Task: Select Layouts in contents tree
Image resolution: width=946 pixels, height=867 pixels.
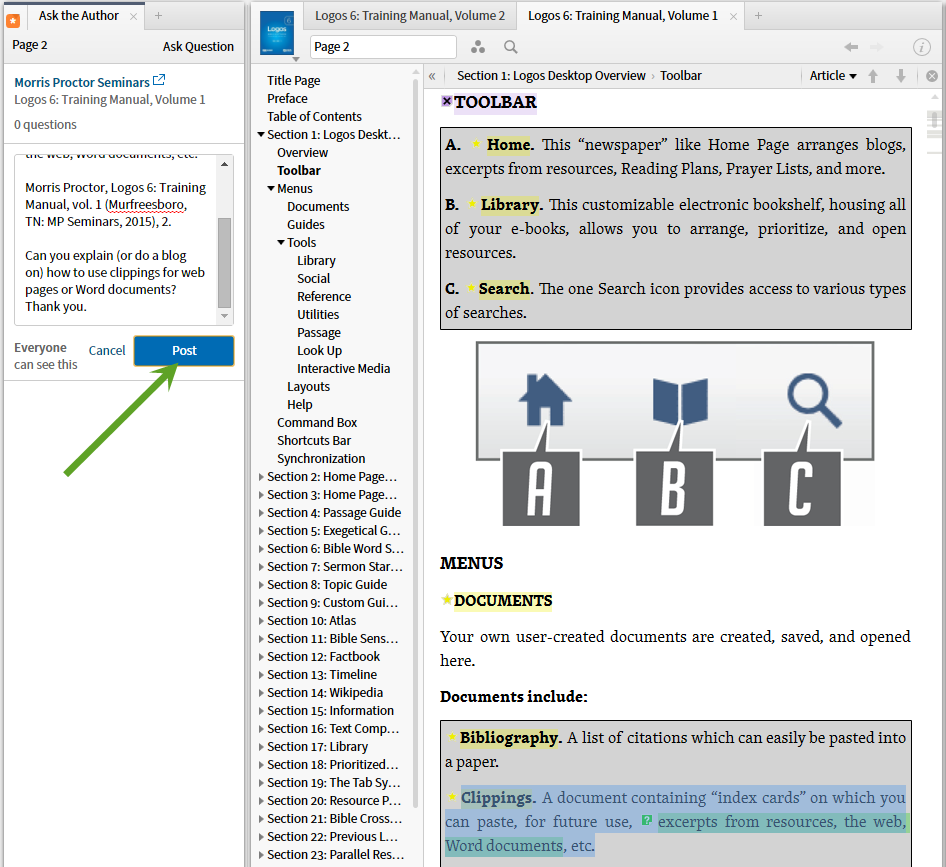Action: coord(308,387)
